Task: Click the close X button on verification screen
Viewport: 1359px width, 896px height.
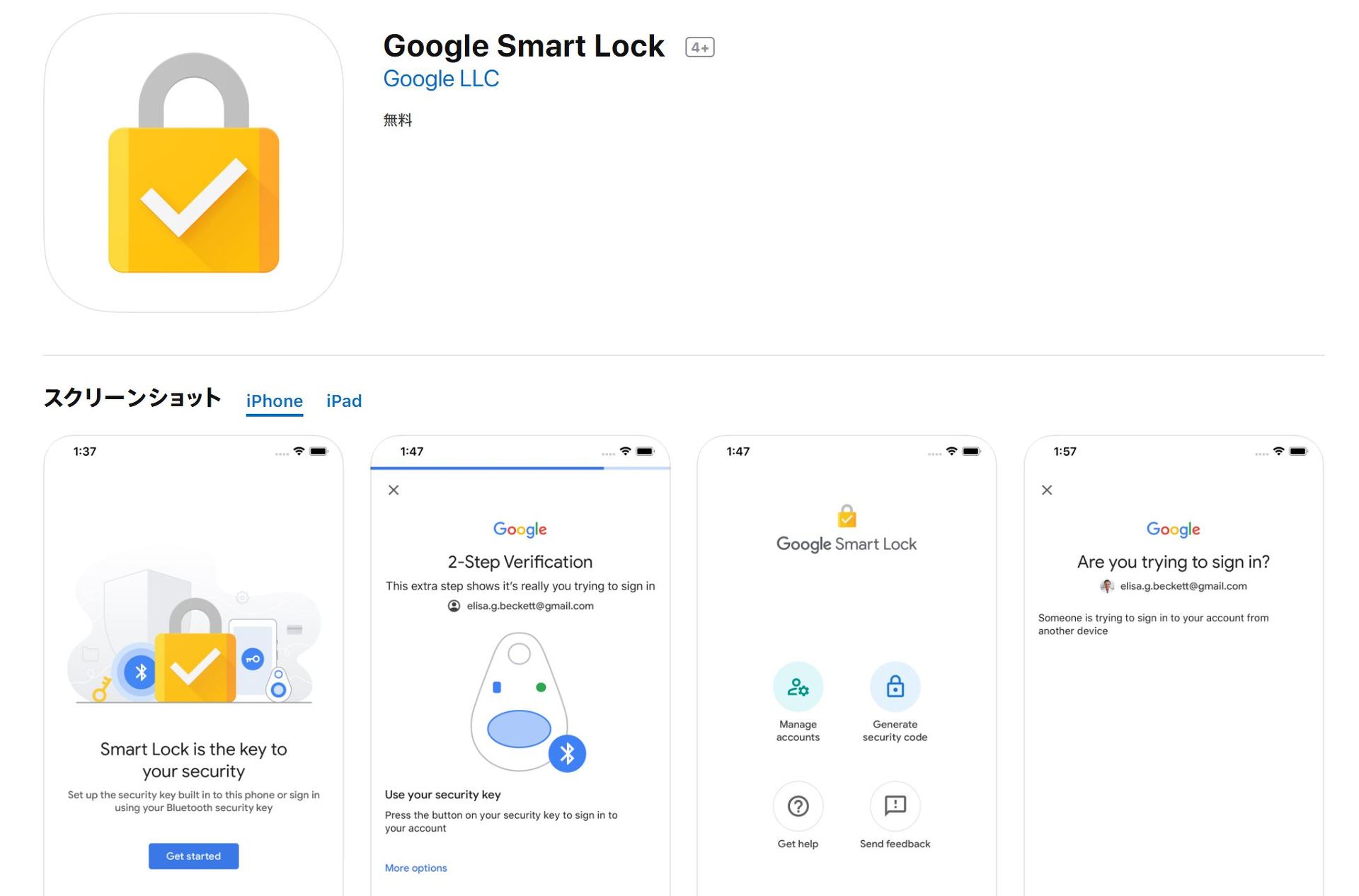Action: (393, 489)
